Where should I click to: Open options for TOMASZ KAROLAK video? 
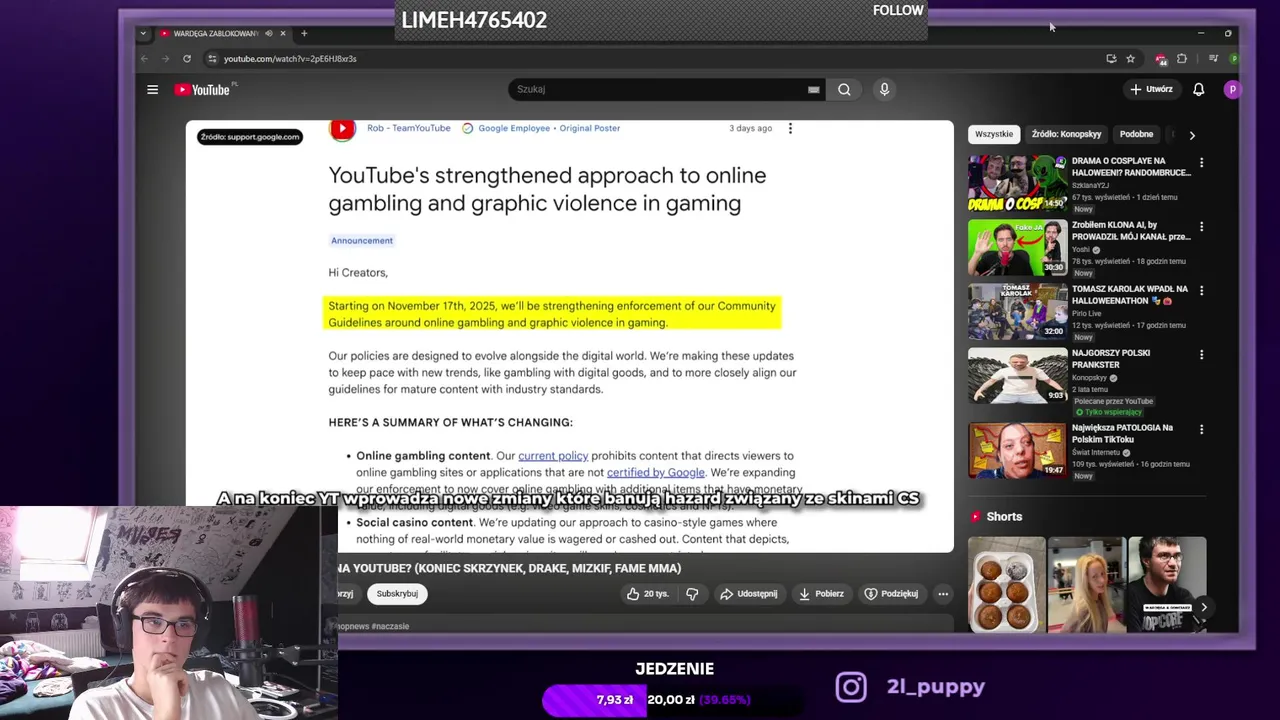[x=1201, y=290]
